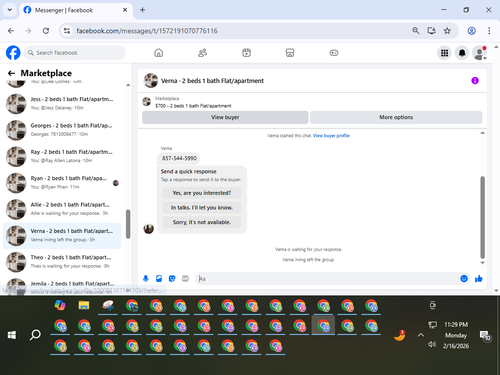Reload the page in browser
The width and height of the screenshot is (500, 375).
tap(46, 31)
